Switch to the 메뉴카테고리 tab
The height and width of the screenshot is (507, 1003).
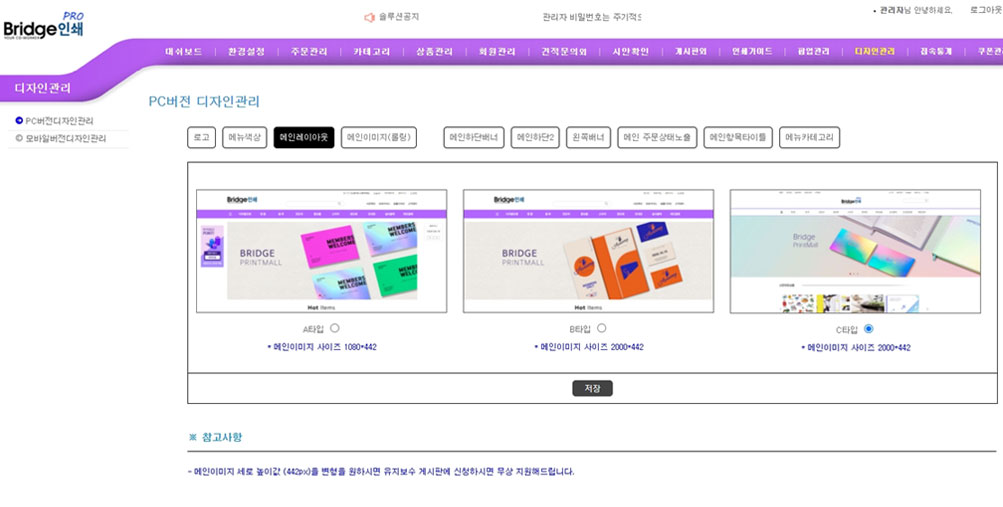809,137
